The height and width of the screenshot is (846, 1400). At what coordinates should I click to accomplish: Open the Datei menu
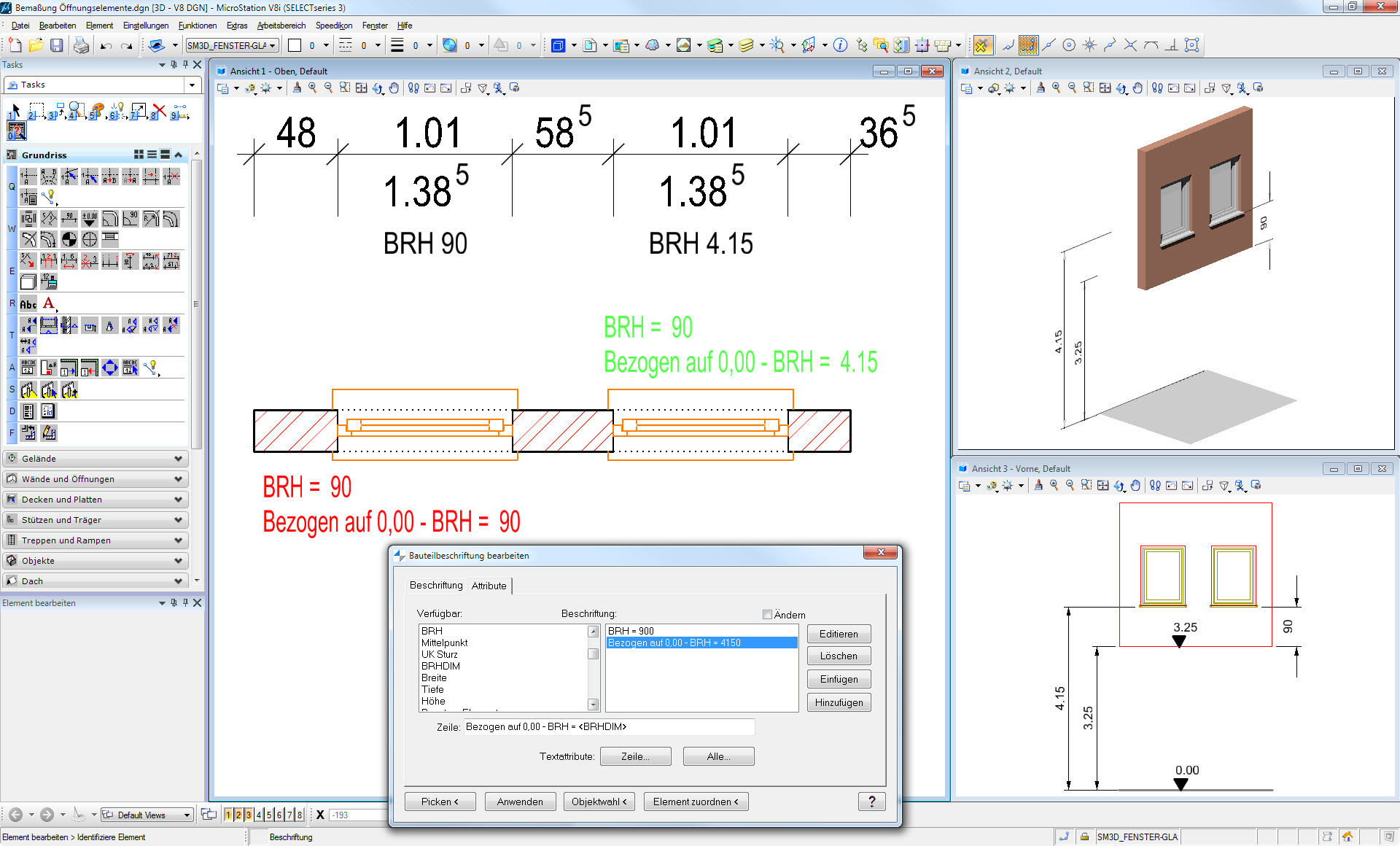(20, 26)
